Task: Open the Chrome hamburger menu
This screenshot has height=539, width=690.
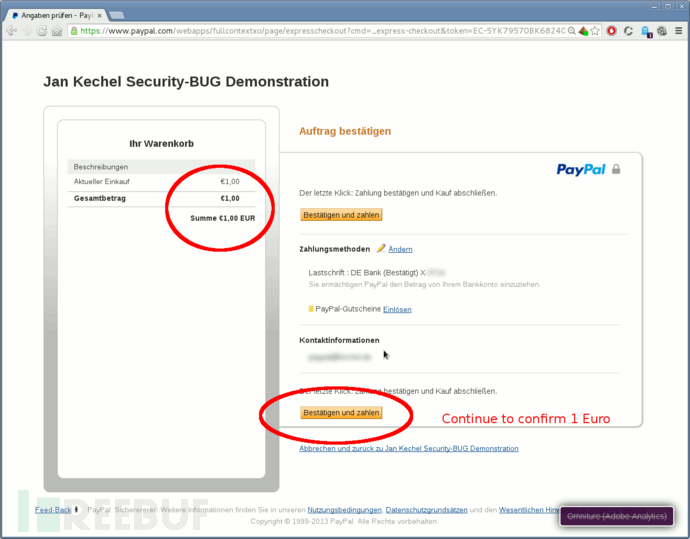Action: pyautogui.click(x=679, y=31)
